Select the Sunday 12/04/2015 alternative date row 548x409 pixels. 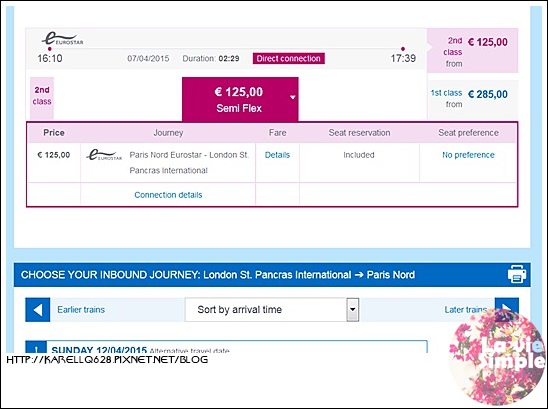tap(226, 347)
